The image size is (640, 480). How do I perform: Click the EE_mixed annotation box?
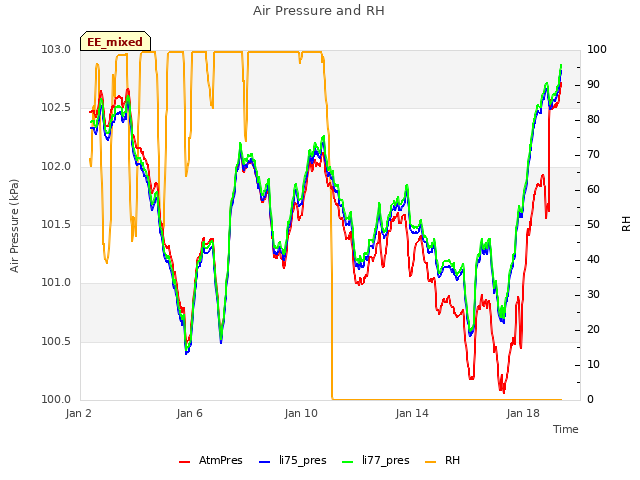coord(116,41)
